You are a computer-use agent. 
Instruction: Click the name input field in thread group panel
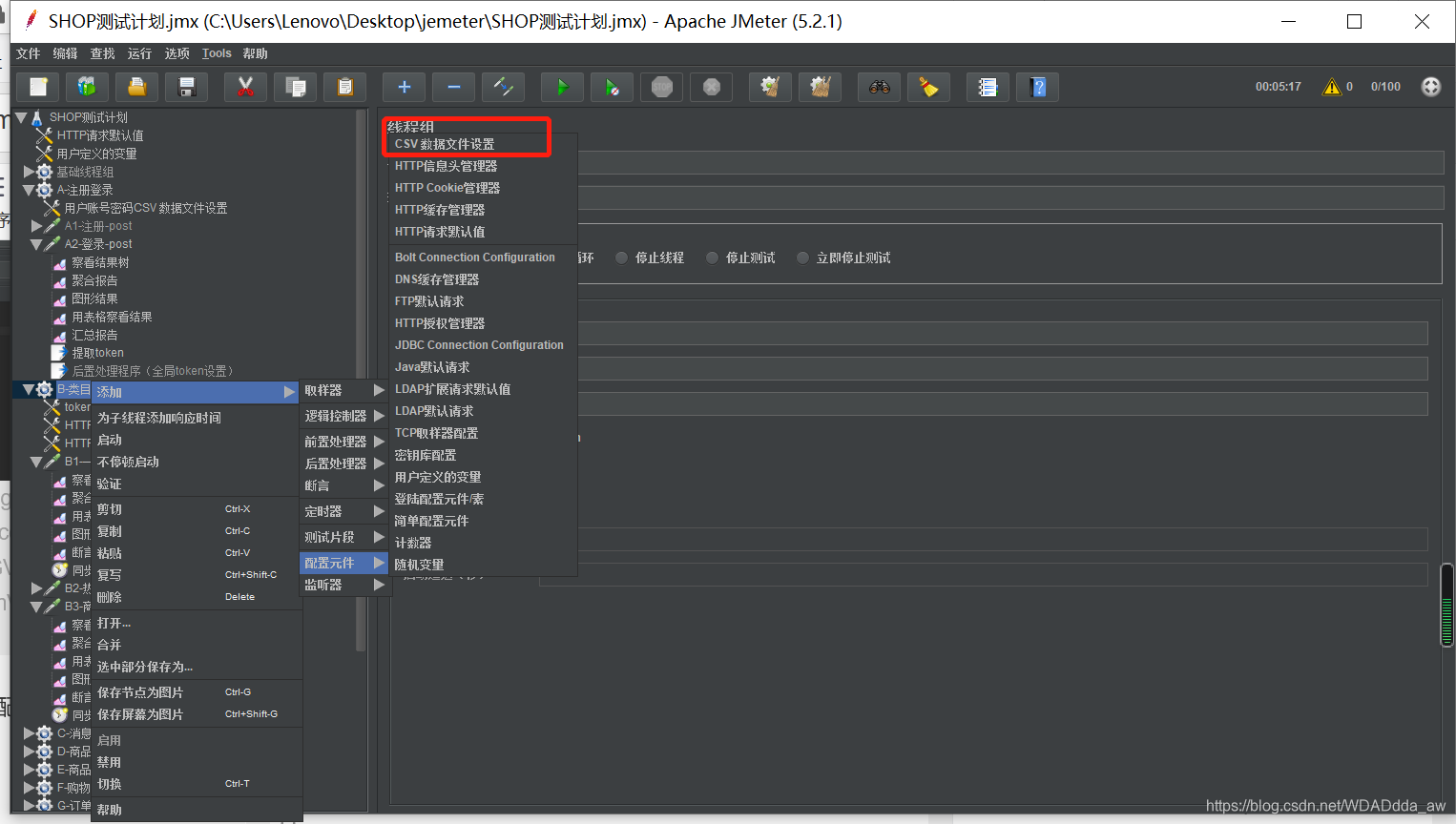[1011, 163]
